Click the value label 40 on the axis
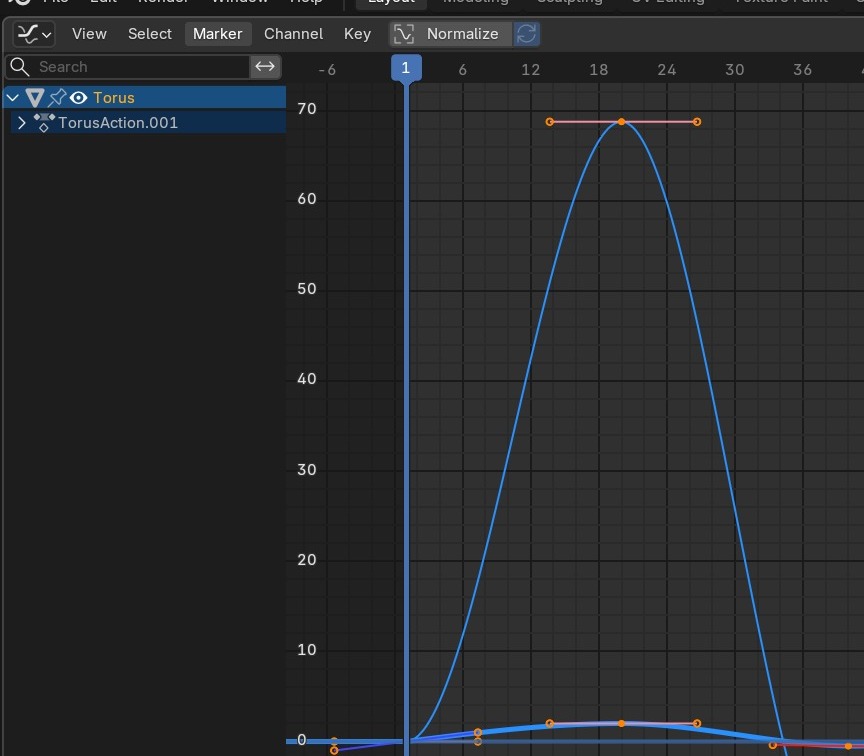864x756 pixels. tap(307, 379)
